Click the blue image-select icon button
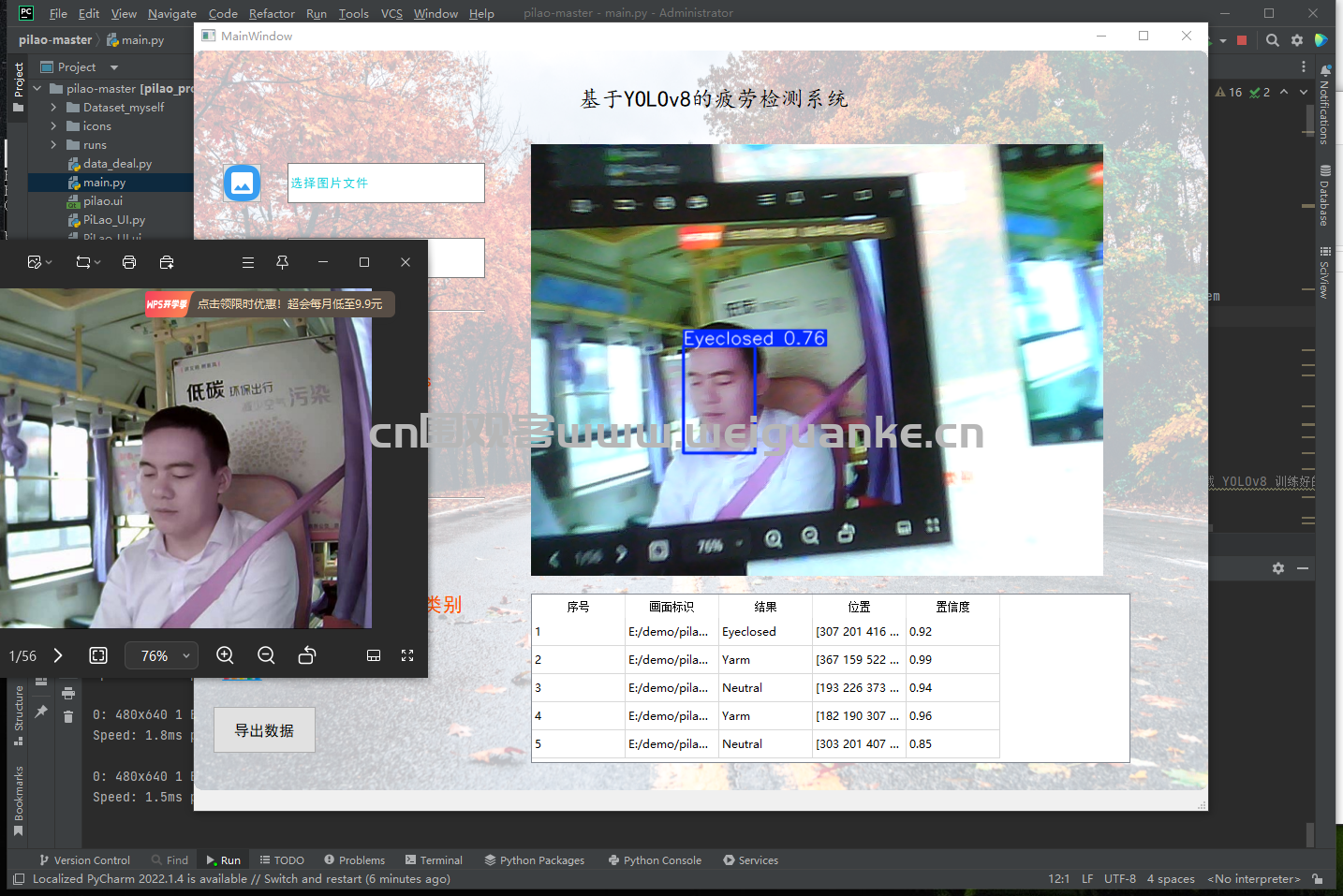This screenshot has height=896, width=1343. [x=242, y=184]
